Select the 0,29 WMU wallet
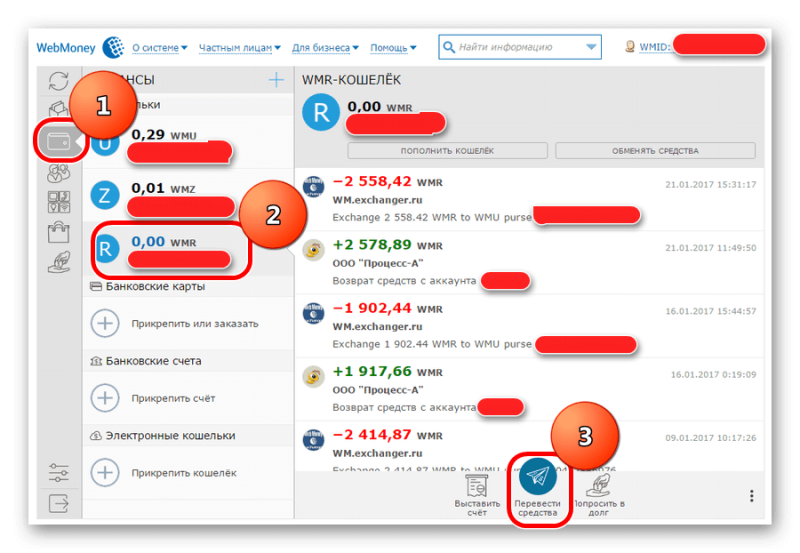The height and width of the screenshot is (553, 800). (x=188, y=142)
